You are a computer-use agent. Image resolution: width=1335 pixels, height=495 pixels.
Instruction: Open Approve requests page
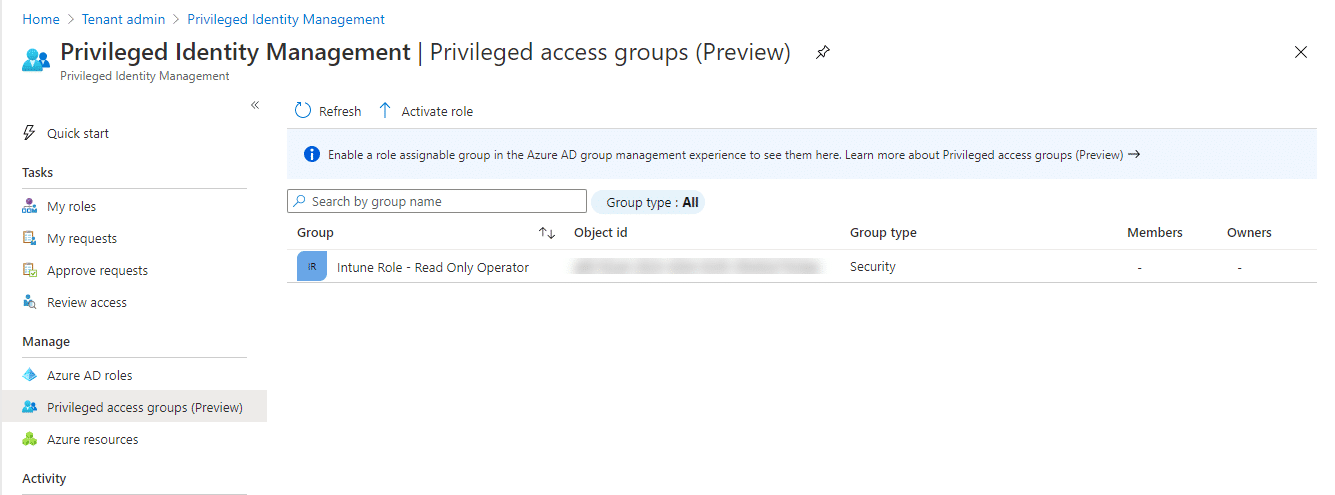tap(97, 271)
